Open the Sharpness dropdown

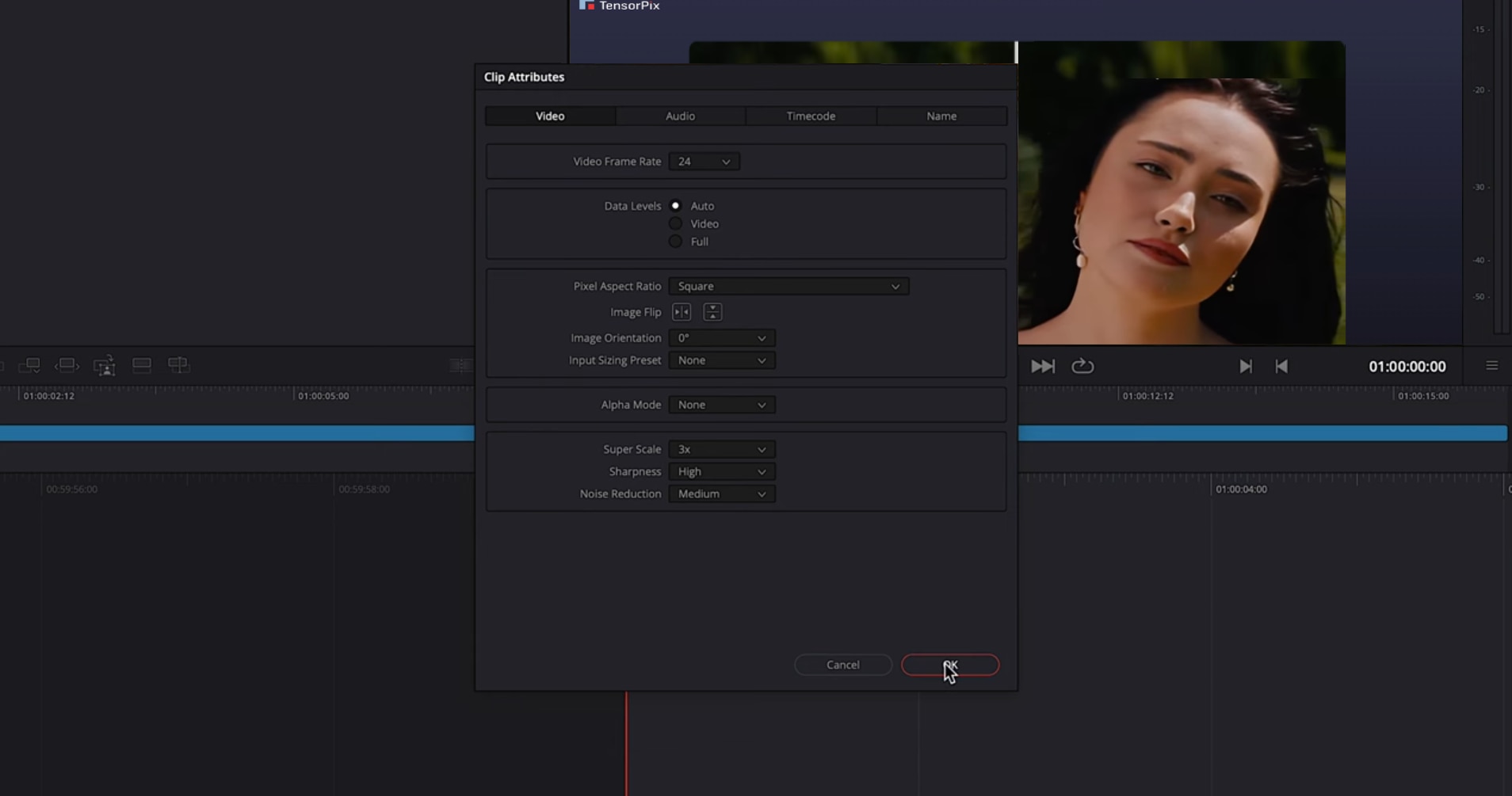(x=721, y=471)
